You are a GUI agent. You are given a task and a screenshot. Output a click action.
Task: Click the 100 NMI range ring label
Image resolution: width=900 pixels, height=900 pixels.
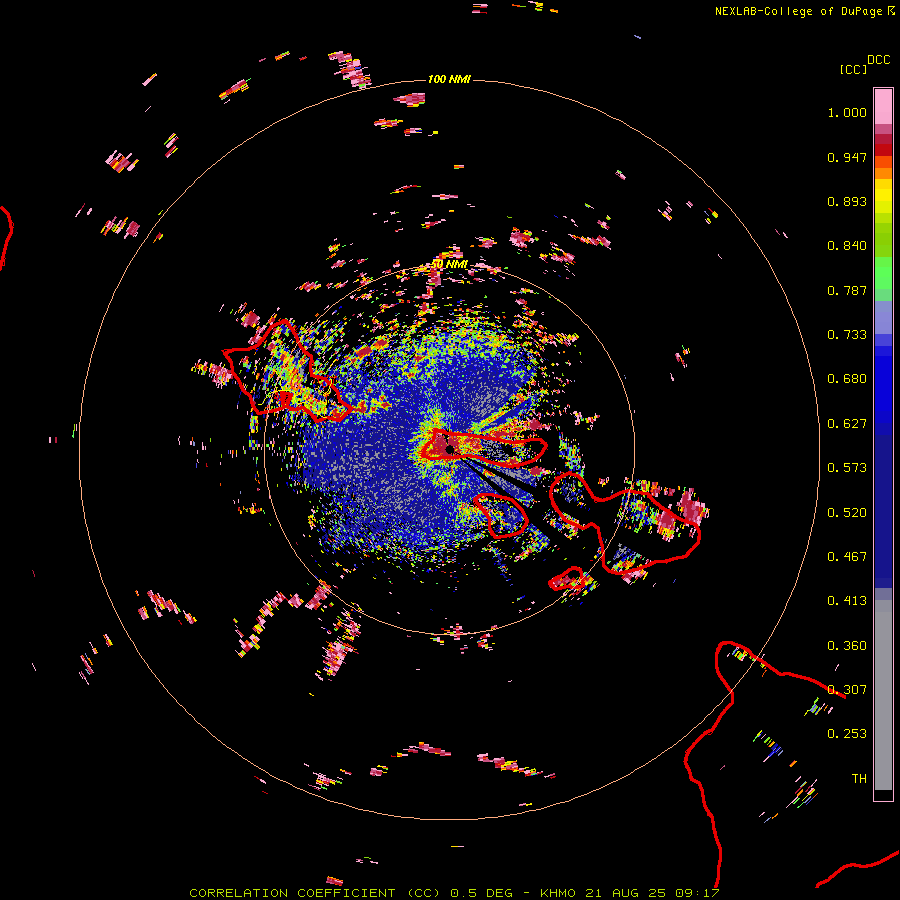pyautogui.click(x=449, y=79)
